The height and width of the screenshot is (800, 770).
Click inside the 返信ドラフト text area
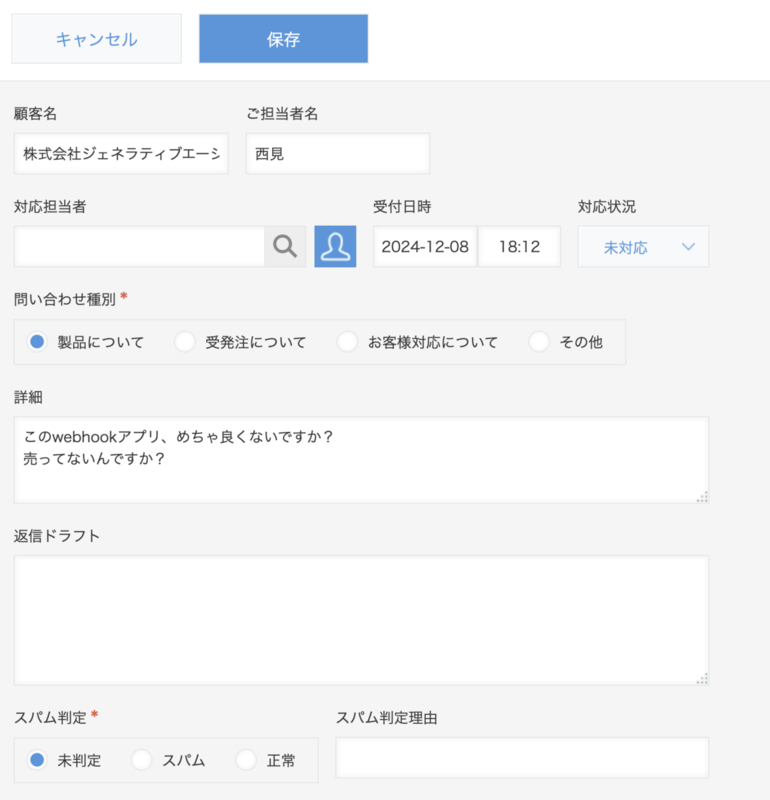point(361,620)
